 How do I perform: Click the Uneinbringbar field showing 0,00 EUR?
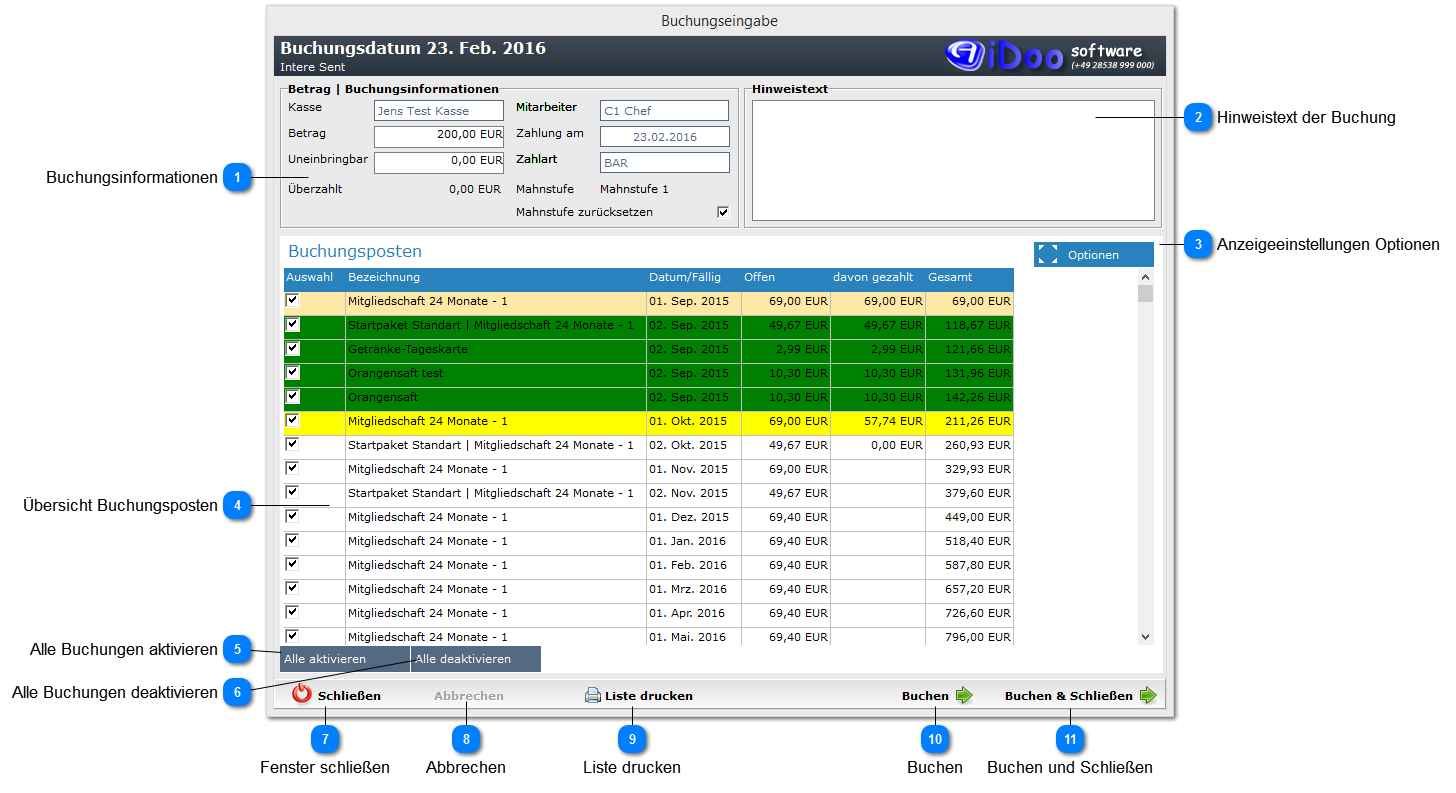(x=439, y=163)
